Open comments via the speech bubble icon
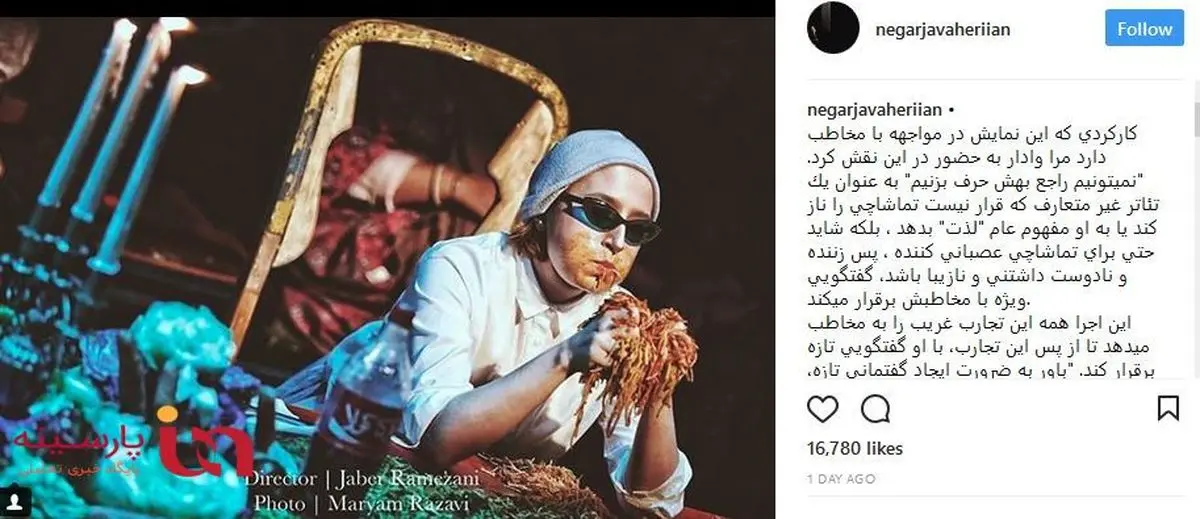Screen dimensions: 1200x519 point(876,409)
